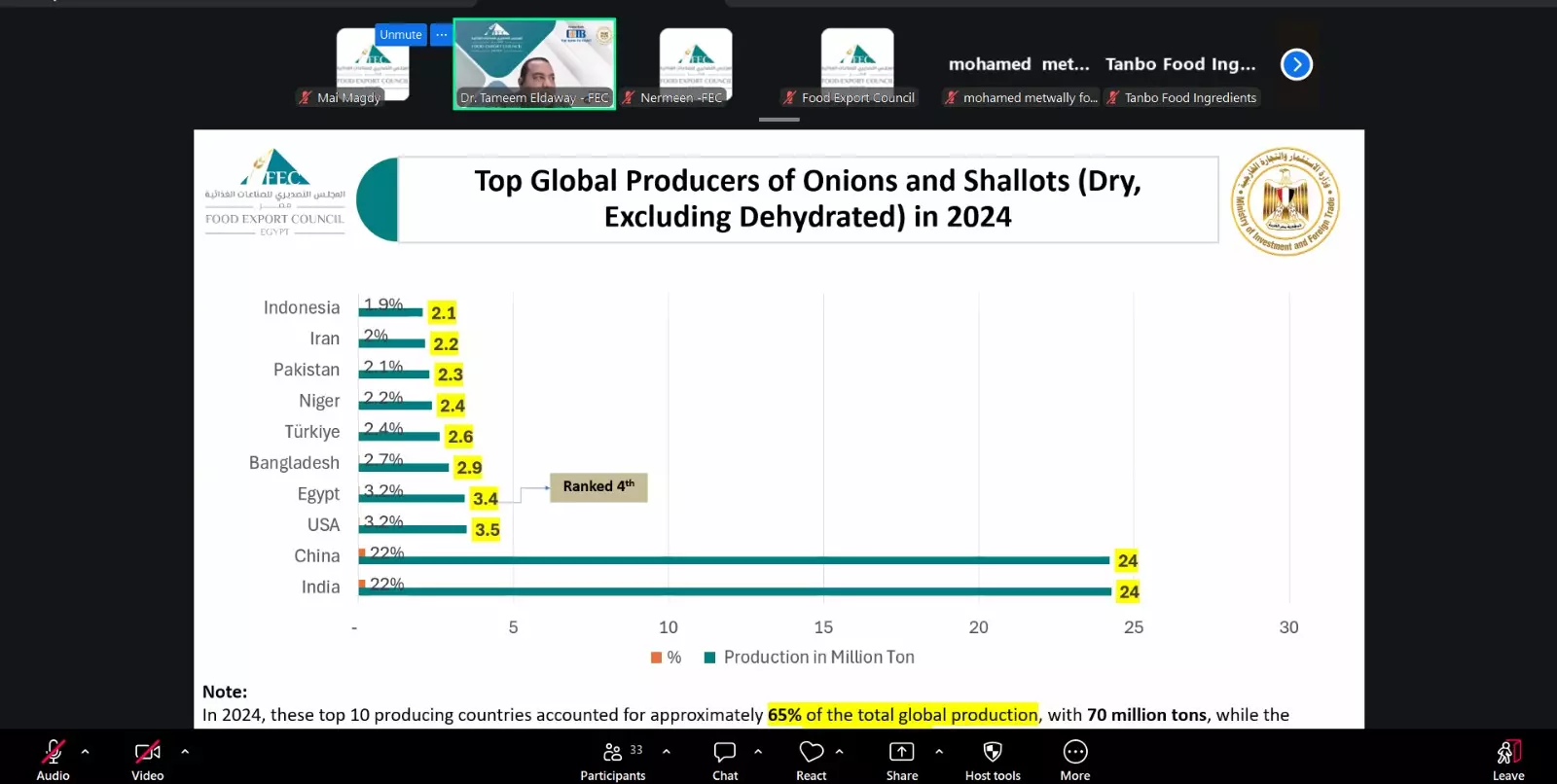
Task: Open three-dots menu on Mai Magdy tile
Action: pos(442,35)
